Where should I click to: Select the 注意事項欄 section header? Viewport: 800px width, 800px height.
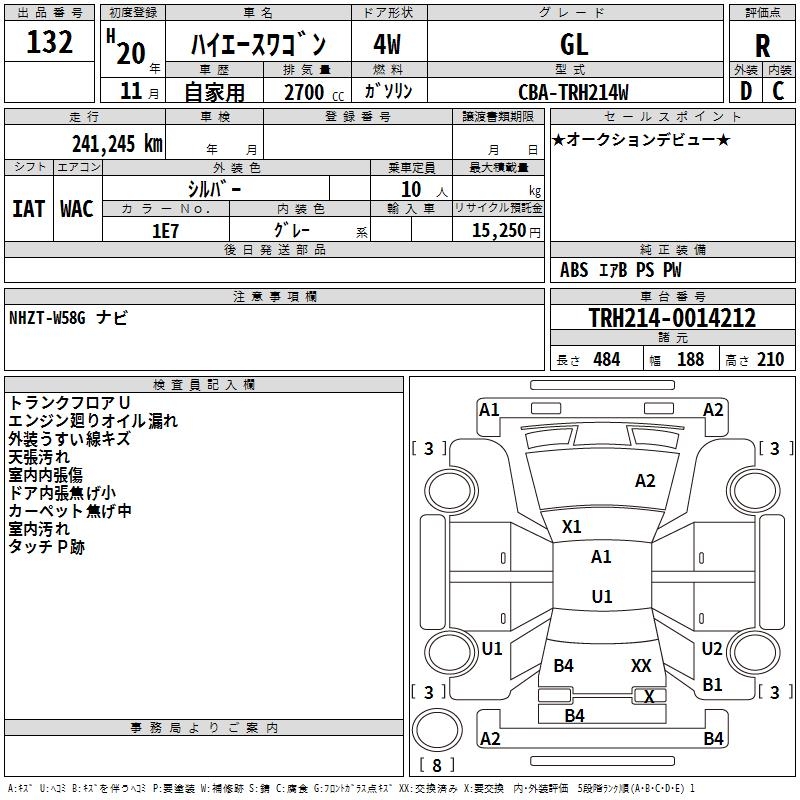coord(274,296)
